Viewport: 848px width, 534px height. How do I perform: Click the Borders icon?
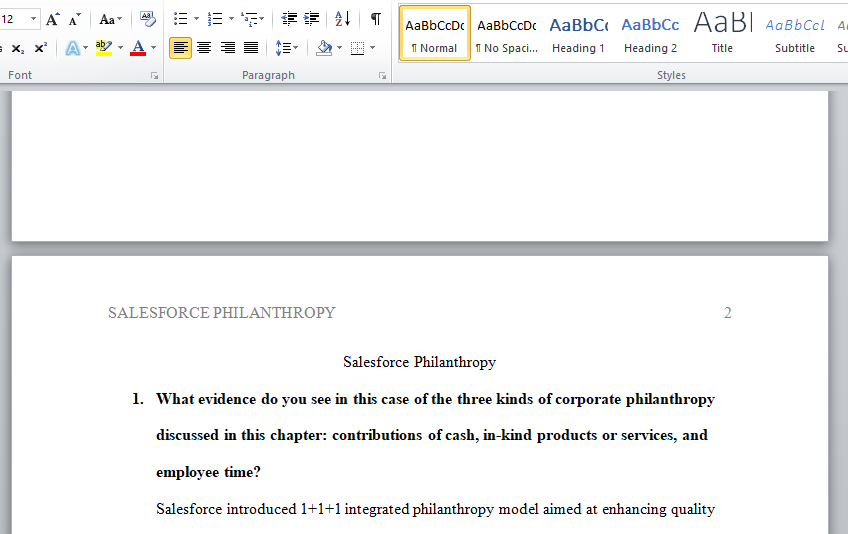357,48
